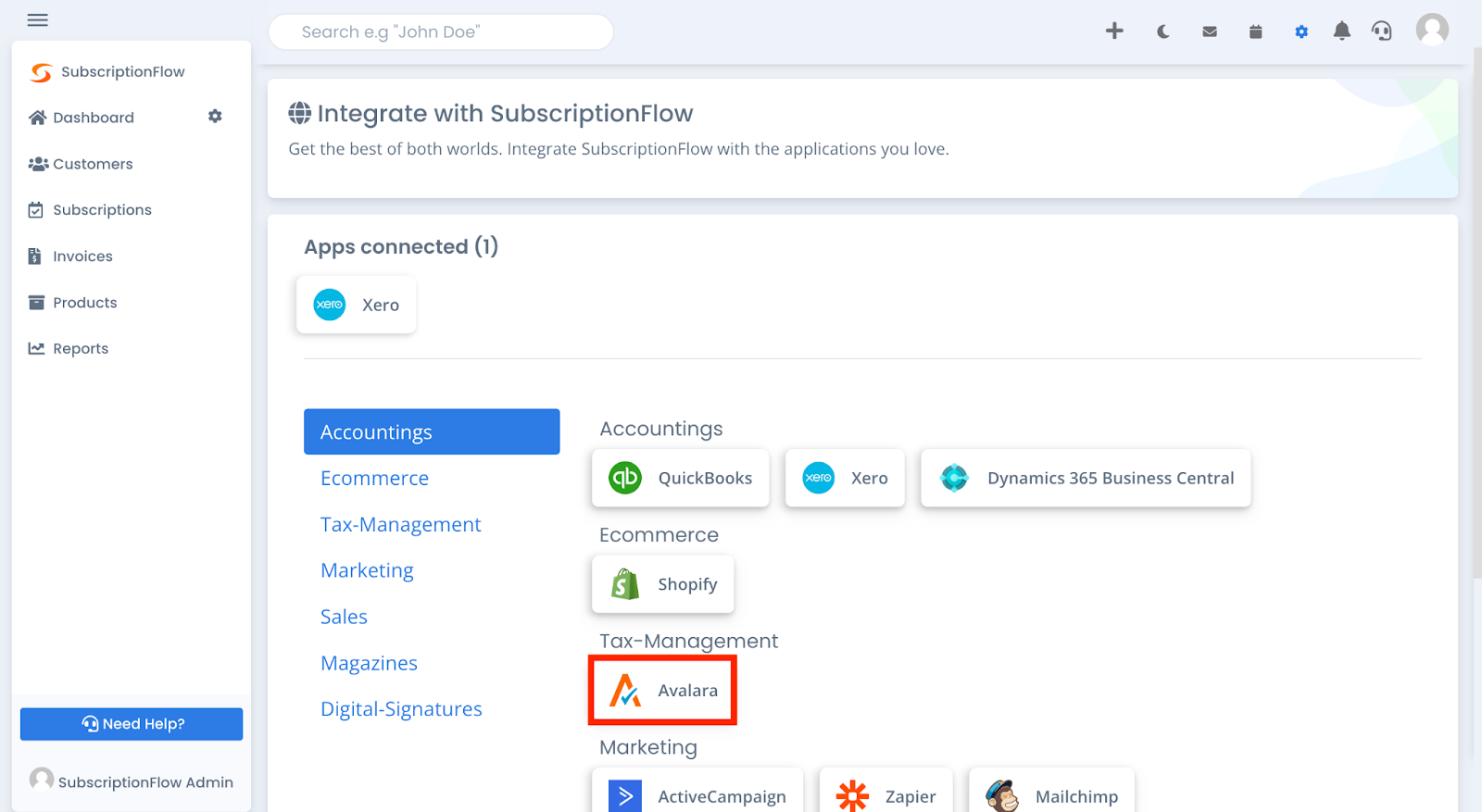Open the Avalara integration card
The height and width of the screenshot is (812, 1482).
click(663, 691)
